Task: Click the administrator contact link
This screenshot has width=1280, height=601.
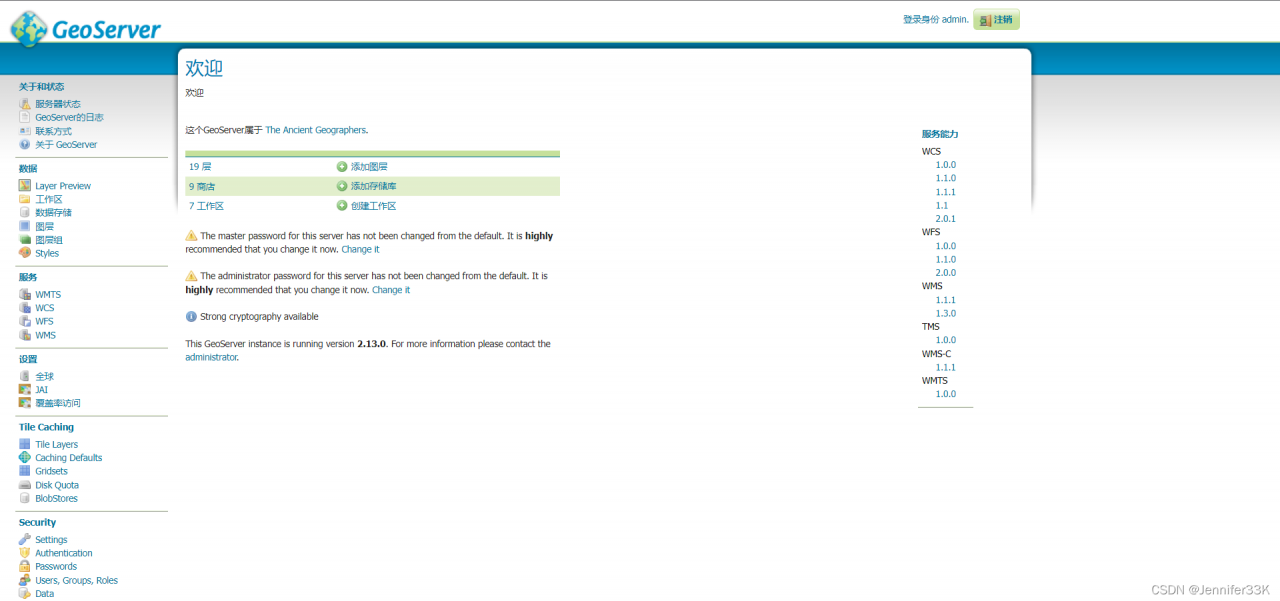Action: pos(211,357)
